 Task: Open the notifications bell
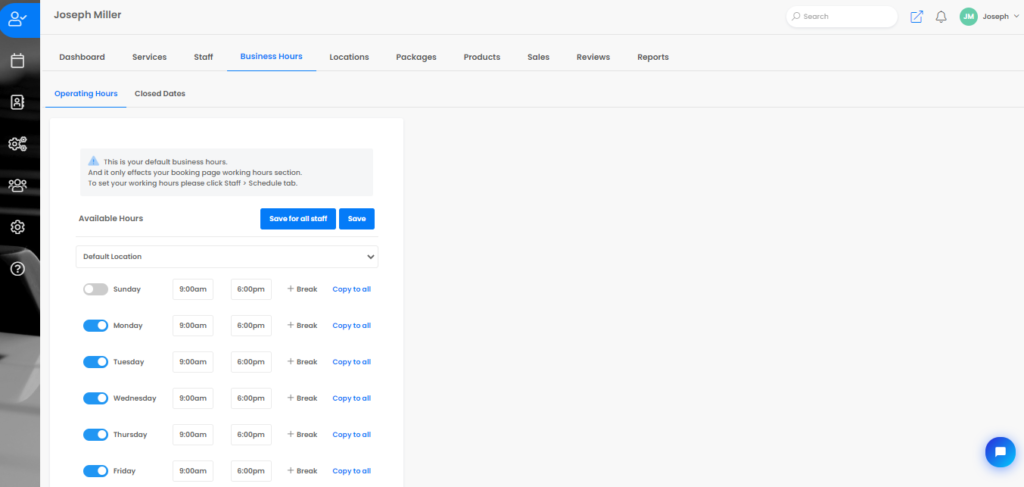pos(941,17)
